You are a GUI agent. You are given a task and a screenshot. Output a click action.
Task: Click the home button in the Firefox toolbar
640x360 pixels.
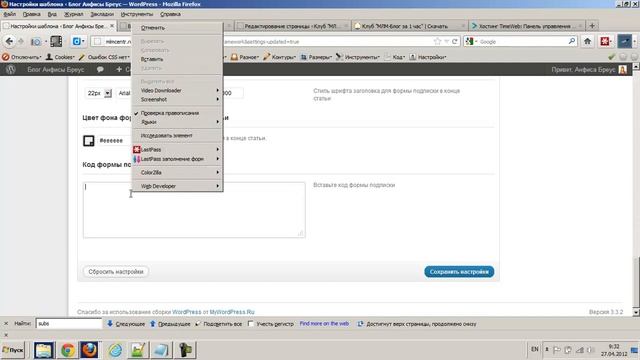point(587,41)
